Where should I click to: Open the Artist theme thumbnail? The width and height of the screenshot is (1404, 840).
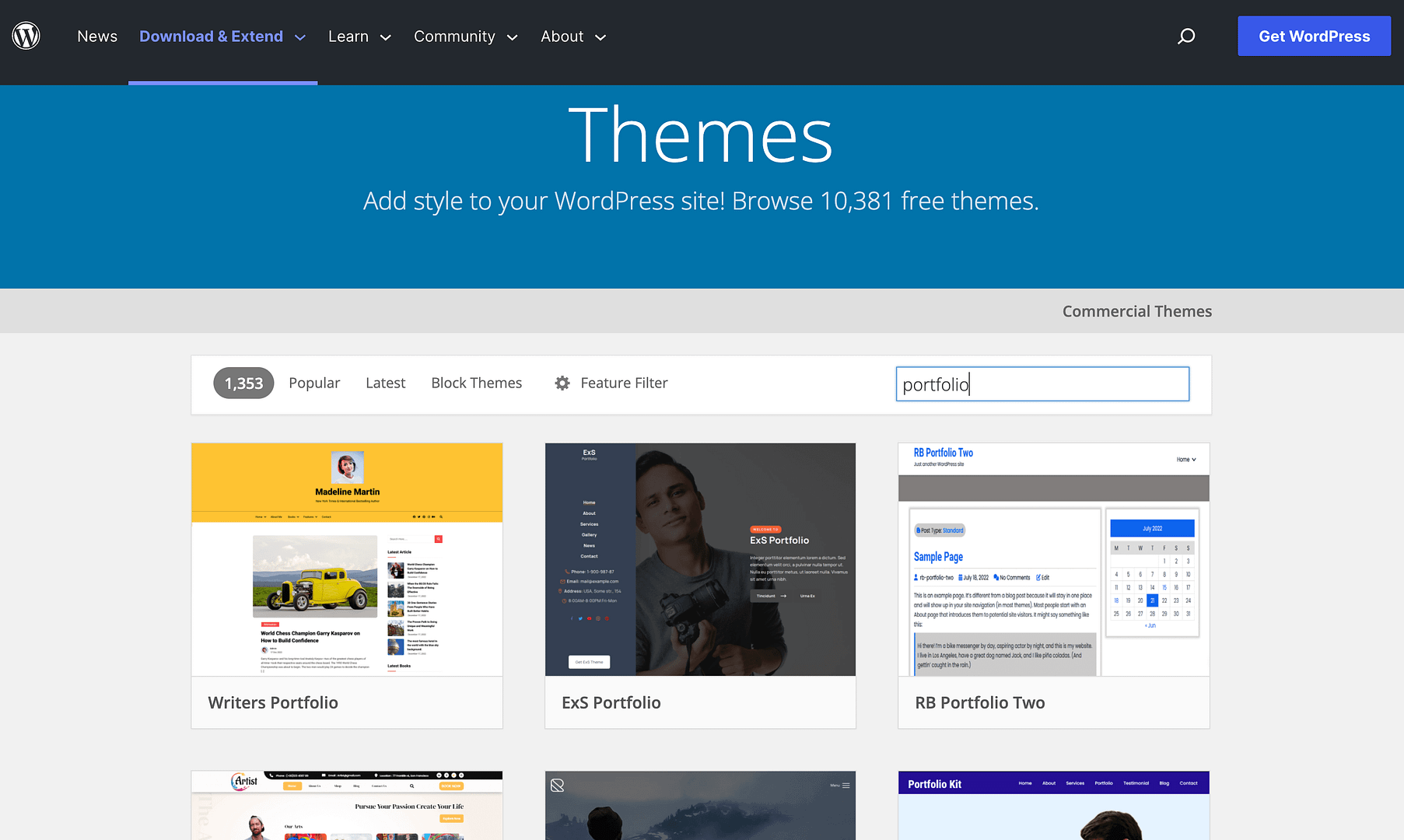[347, 805]
